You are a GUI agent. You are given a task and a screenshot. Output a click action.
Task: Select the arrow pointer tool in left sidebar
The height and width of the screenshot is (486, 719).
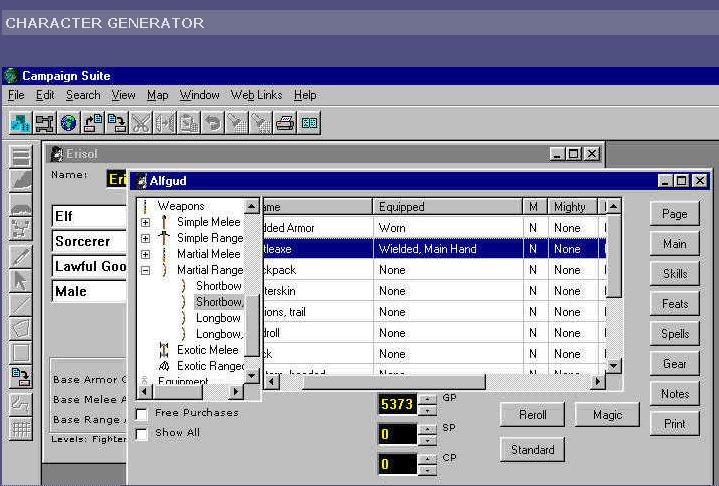20,280
